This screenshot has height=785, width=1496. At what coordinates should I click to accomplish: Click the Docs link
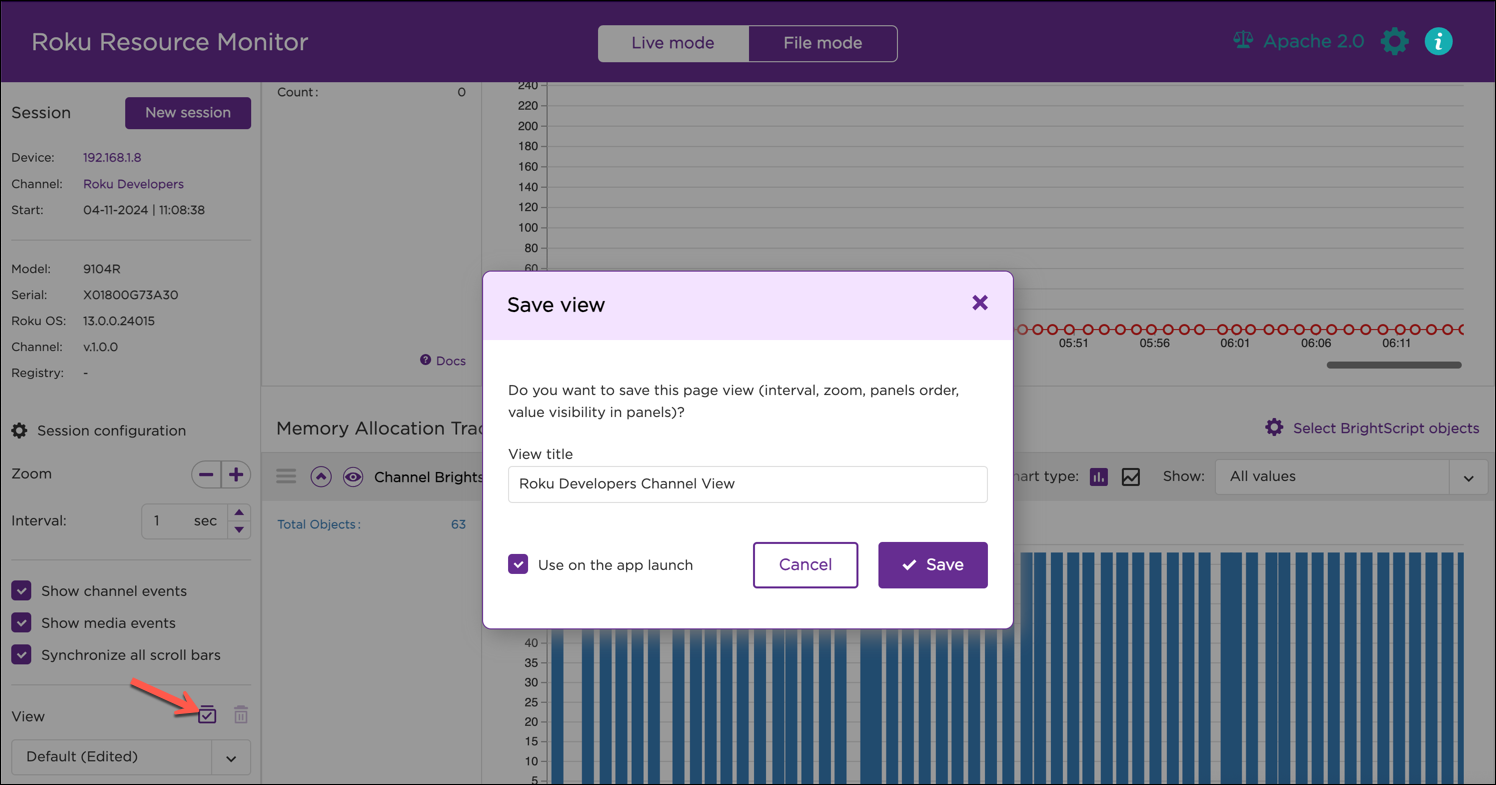(443, 360)
